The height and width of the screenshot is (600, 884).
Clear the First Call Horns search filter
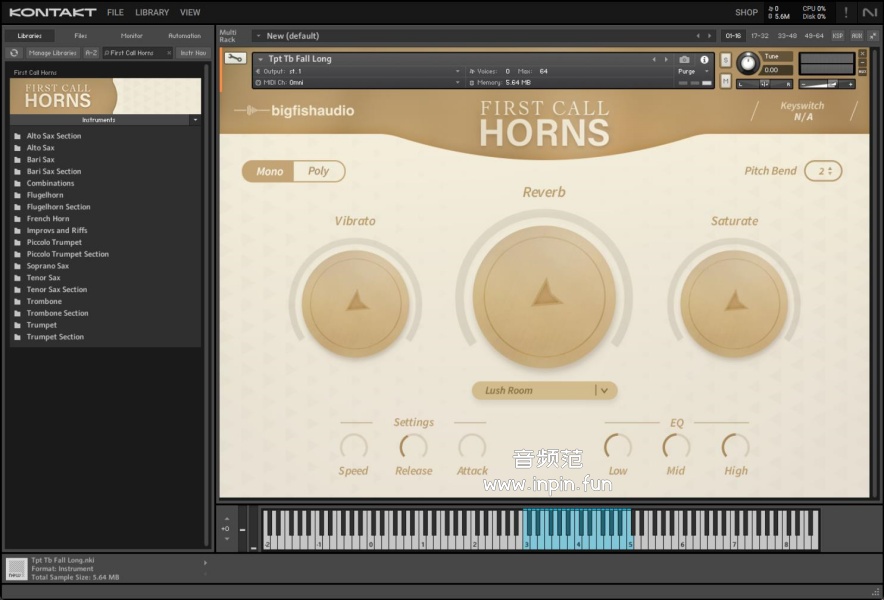(x=168, y=53)
